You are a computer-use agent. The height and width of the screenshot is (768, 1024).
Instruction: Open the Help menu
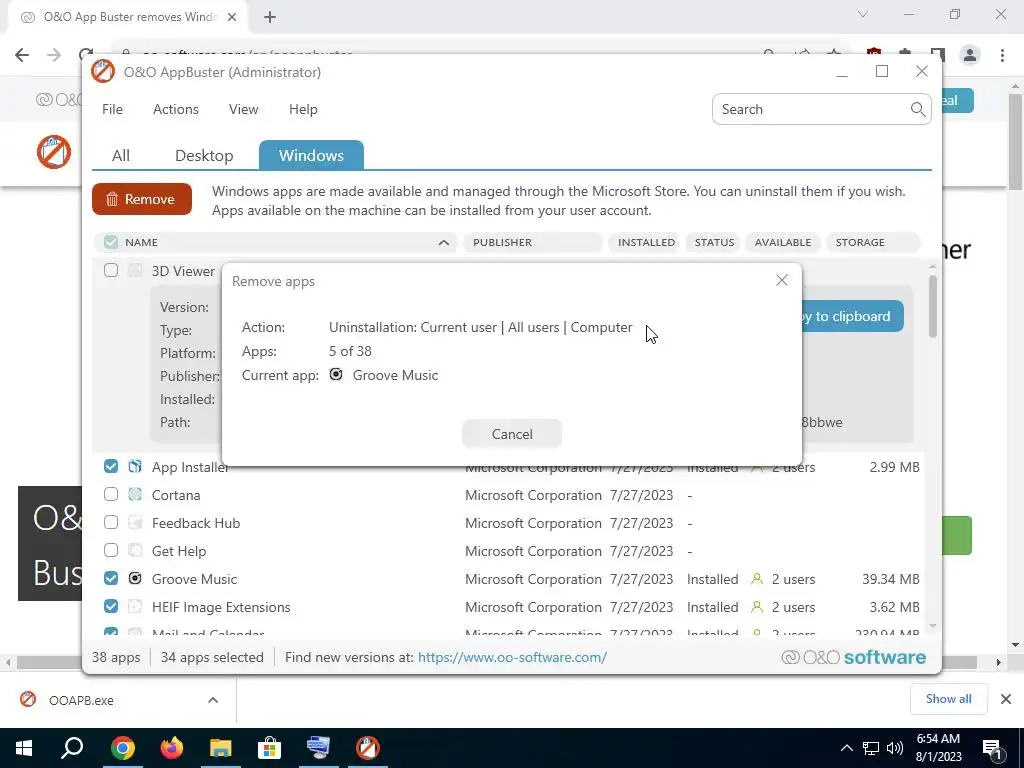click(x=303, y=109)
